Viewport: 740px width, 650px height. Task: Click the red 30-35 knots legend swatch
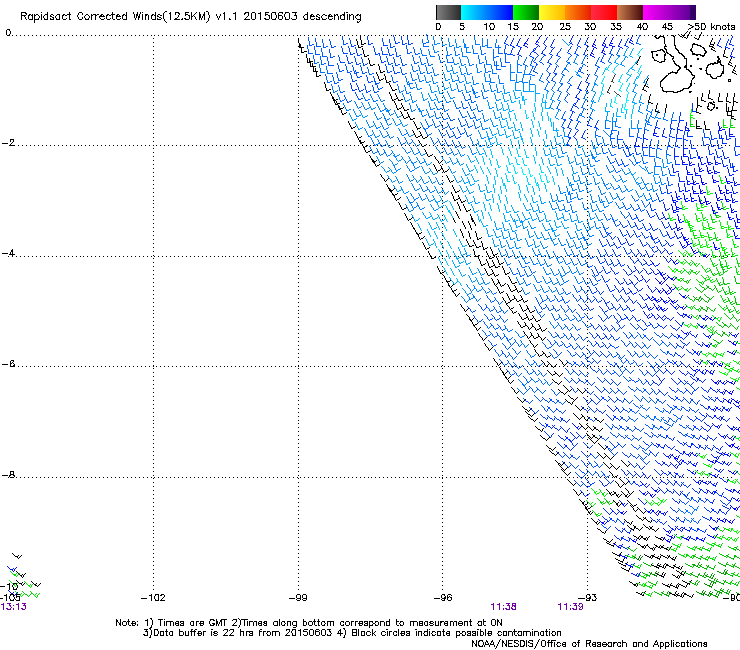click(x=604, y=12)
